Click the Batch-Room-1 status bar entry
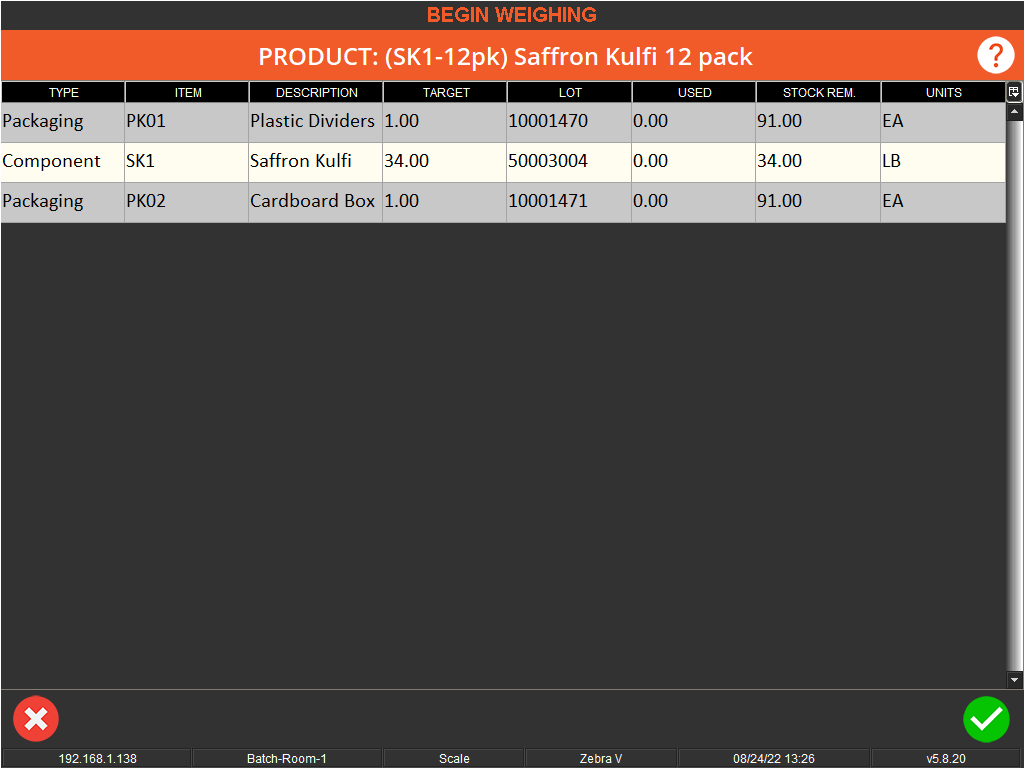The image size is (1025, 769). tap(286, 759)
